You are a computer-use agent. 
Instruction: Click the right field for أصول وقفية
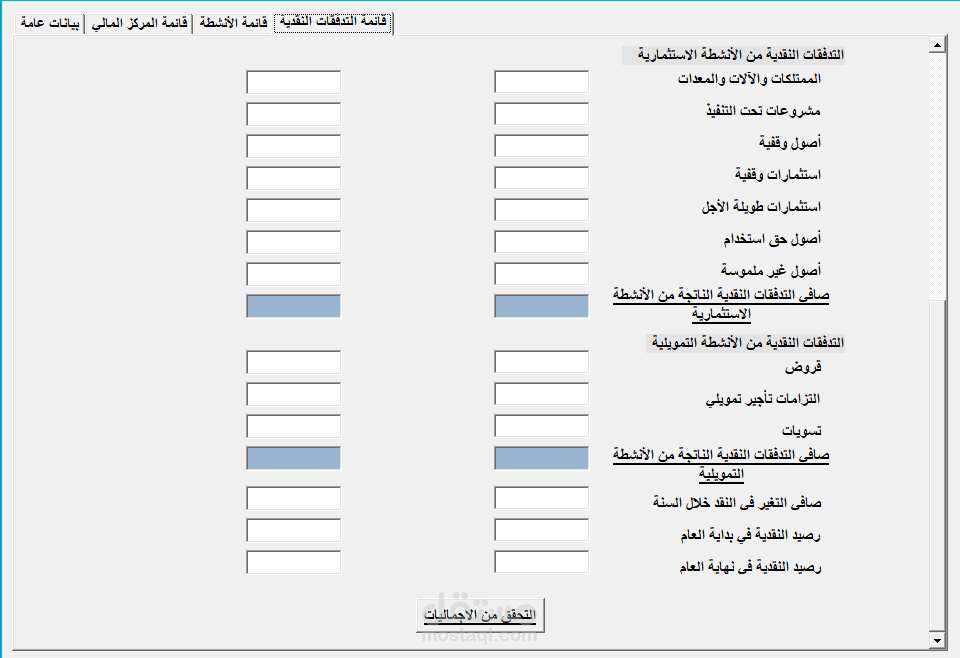pyautogui.click(x=541, y=146)
